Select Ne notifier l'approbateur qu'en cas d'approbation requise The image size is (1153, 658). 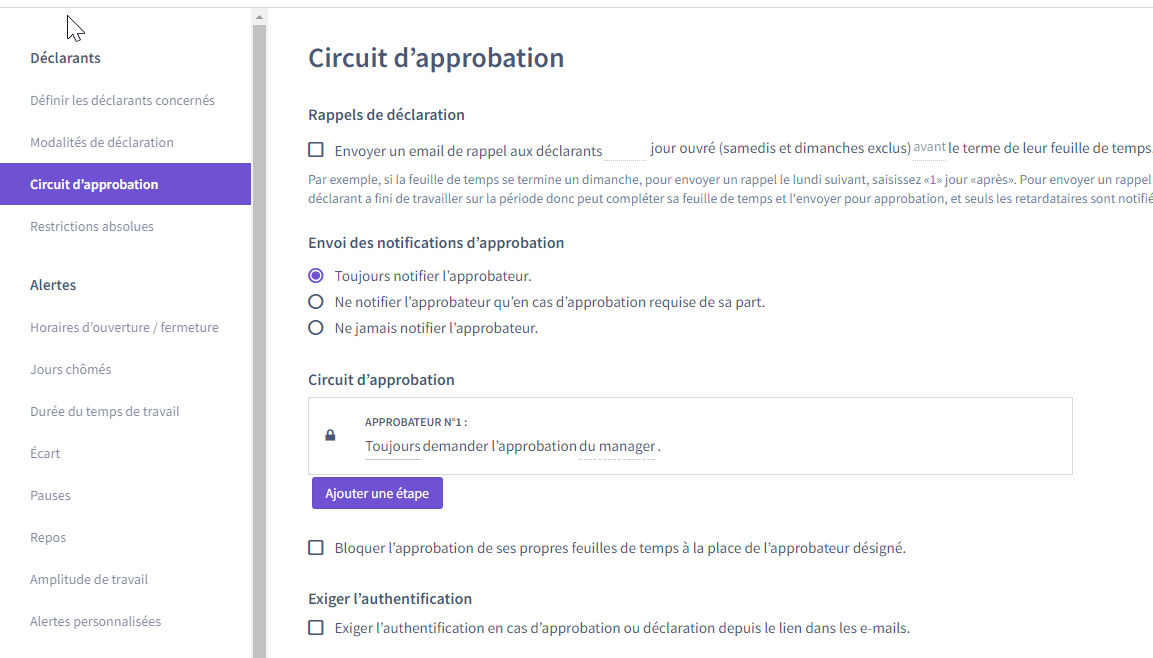click(315, 301)
